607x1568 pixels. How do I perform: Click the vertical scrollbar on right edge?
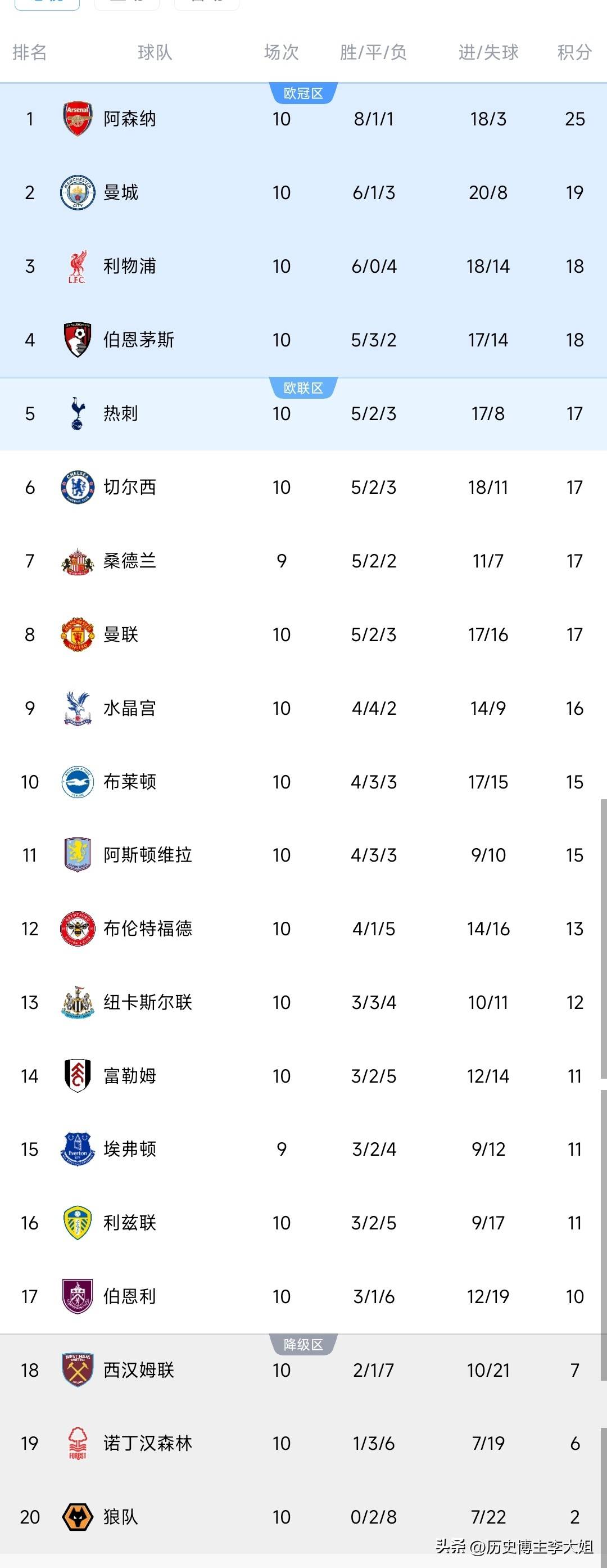click(604, 938)
